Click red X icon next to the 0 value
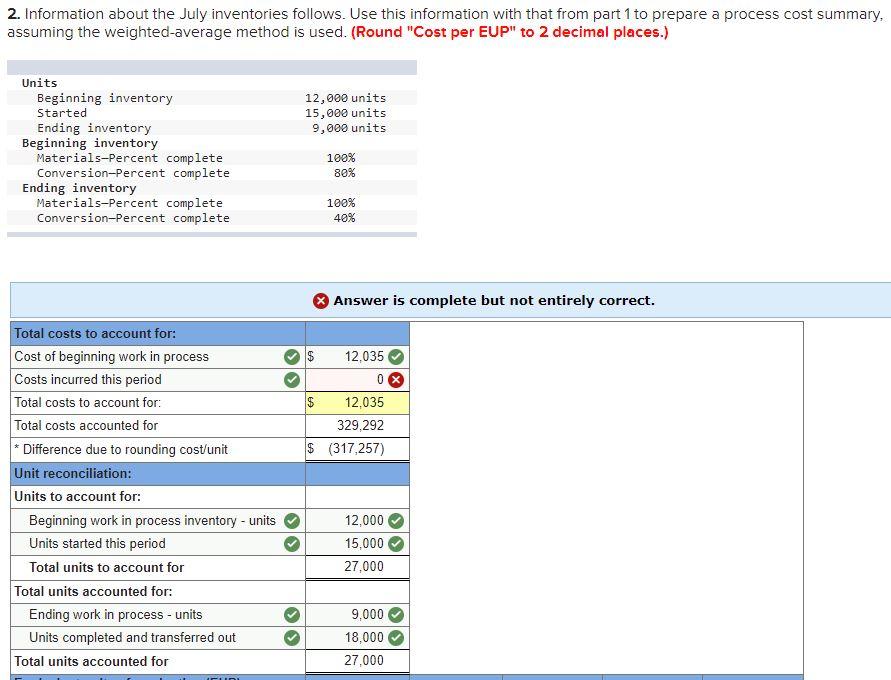 click(396, 379)
